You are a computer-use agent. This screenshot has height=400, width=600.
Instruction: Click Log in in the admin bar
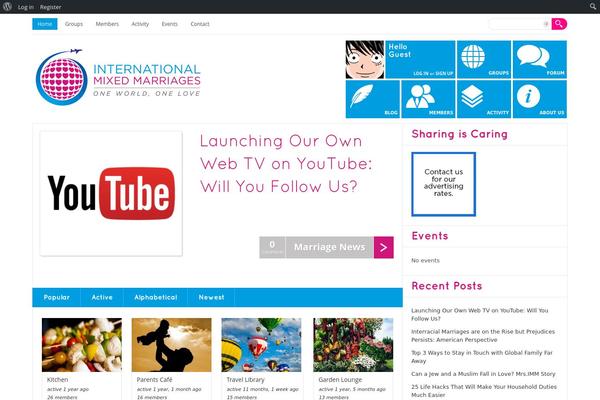26,7
